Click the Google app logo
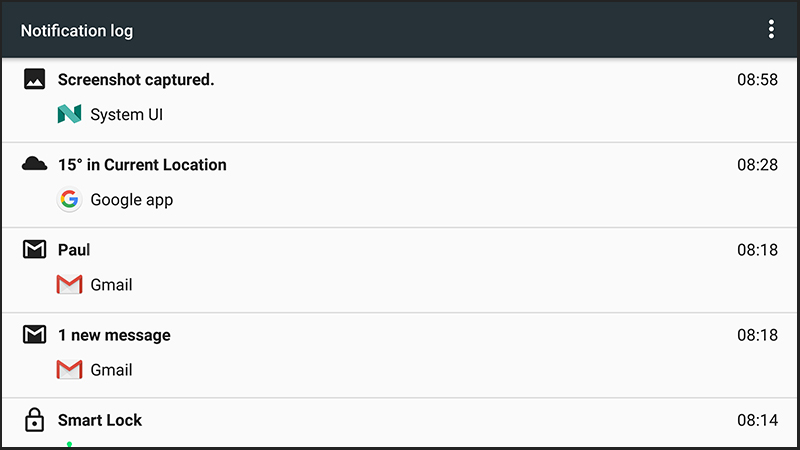This screenshot has width=800, height=450. (69, 199)
